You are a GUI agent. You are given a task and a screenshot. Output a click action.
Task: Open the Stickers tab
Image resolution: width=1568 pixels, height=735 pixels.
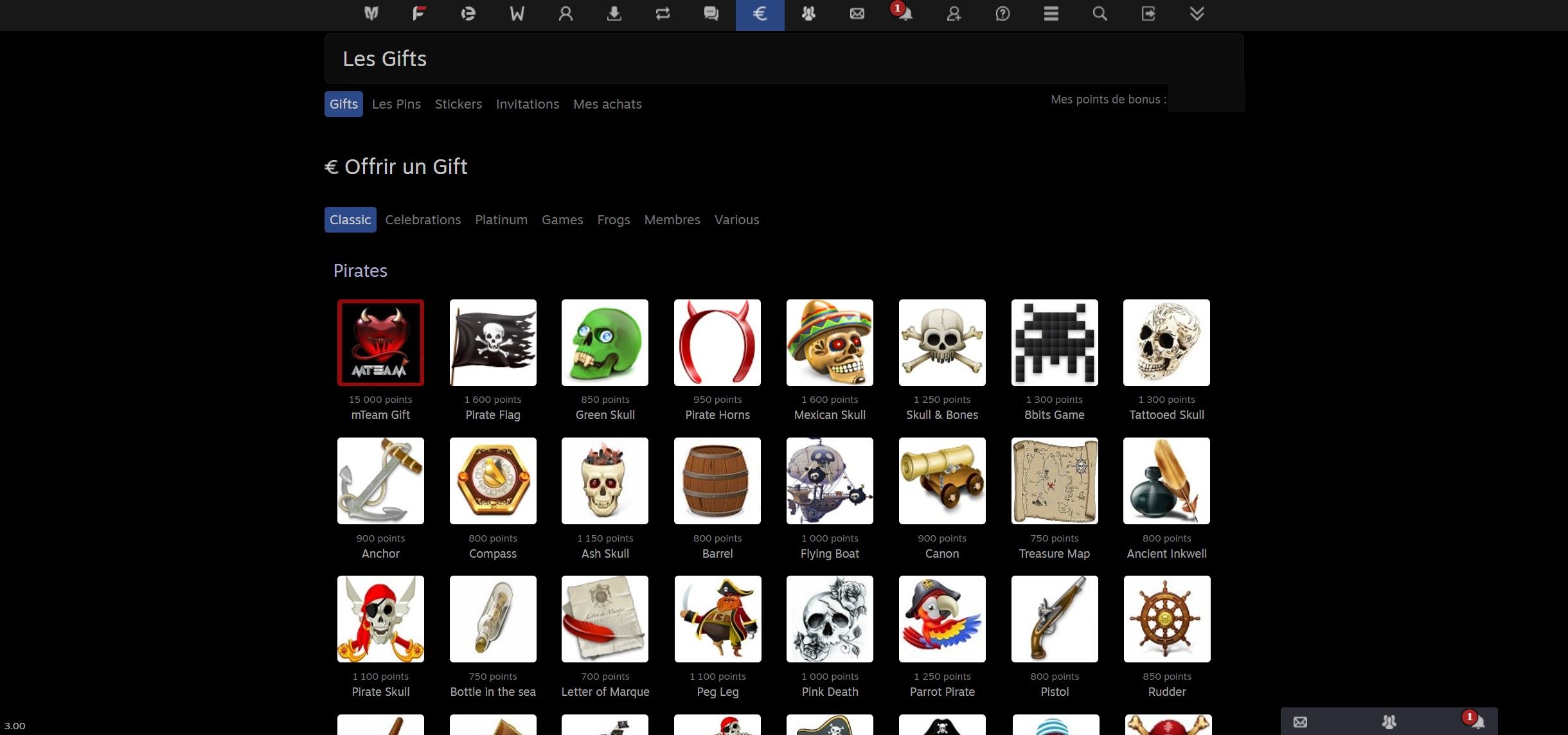[458, 104]
